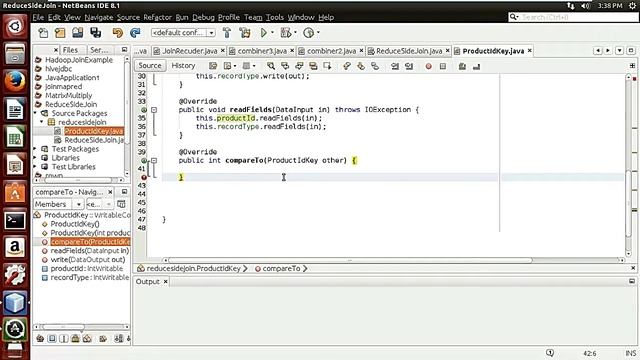Close the ProductIdKey.java tab

click(530, 51)
